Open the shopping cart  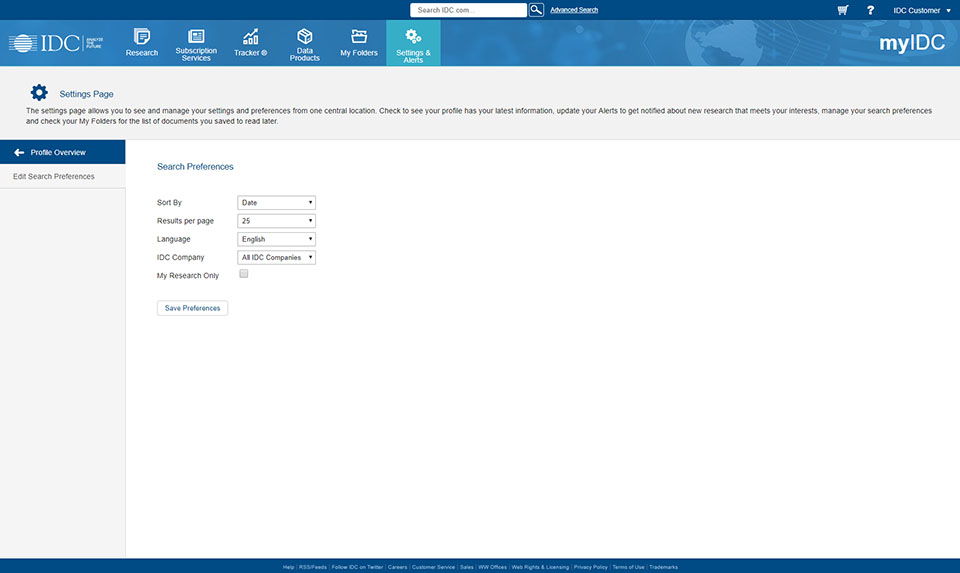[843, 10]
